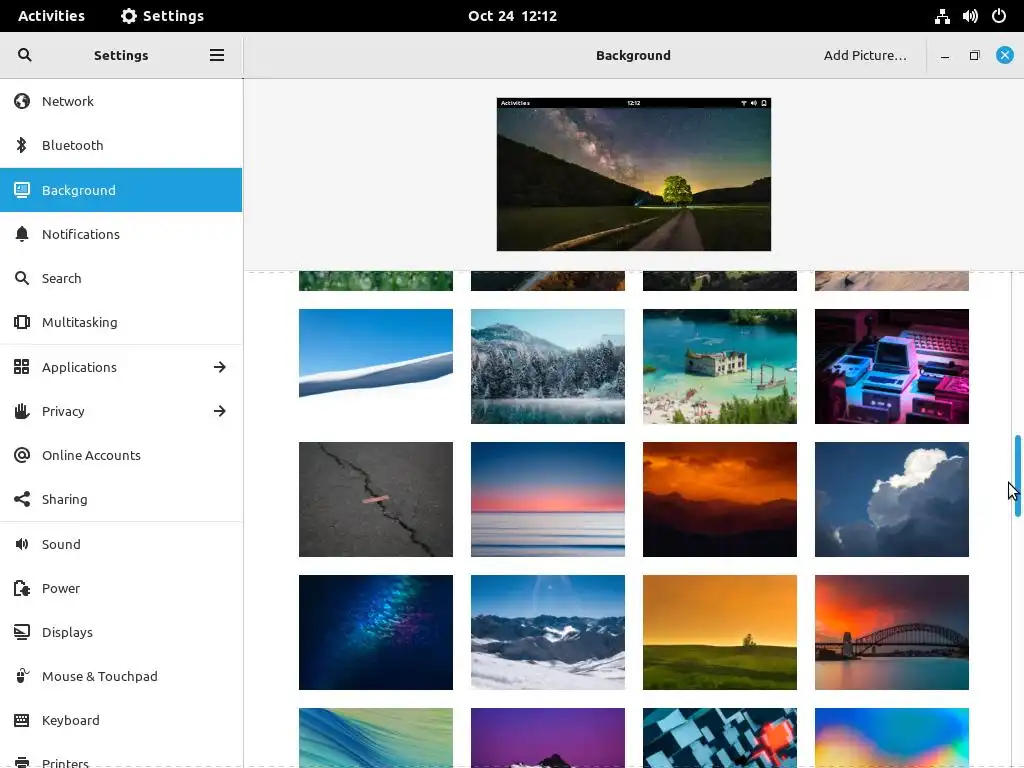Expand Applications submenu arrow
The width and height of the screenshot is (1024, 768).
pos(219,367)
